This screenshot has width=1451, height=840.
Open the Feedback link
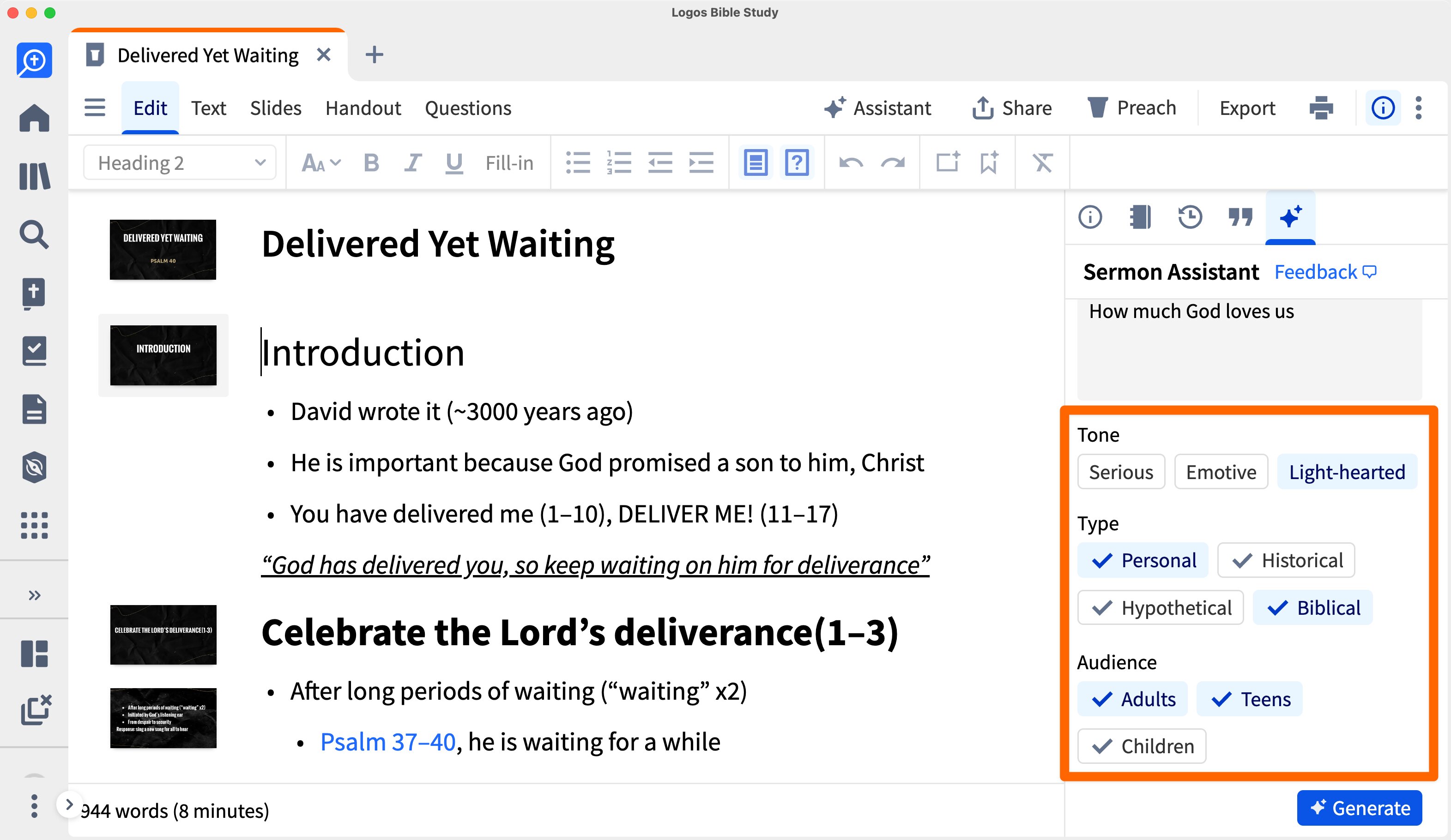tap(1325, 271)
